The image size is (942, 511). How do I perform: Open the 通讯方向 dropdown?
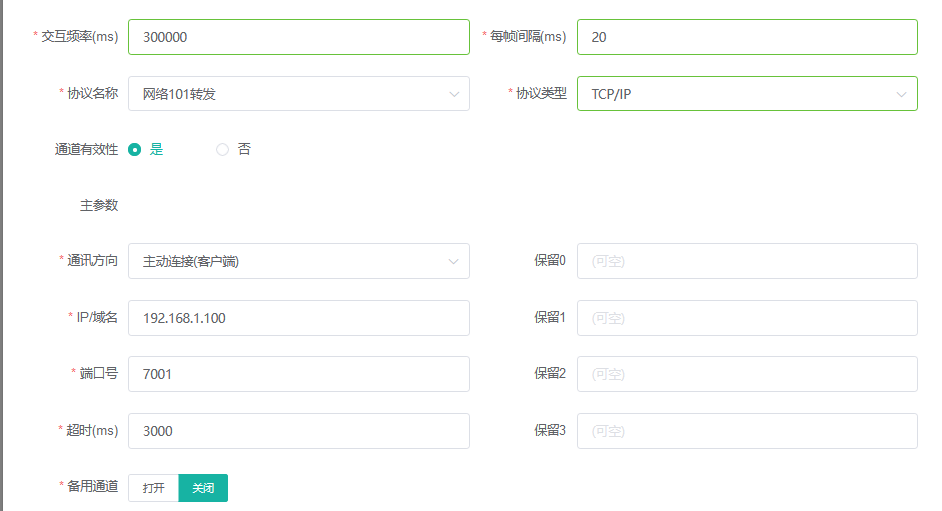[x=299, y=261]
